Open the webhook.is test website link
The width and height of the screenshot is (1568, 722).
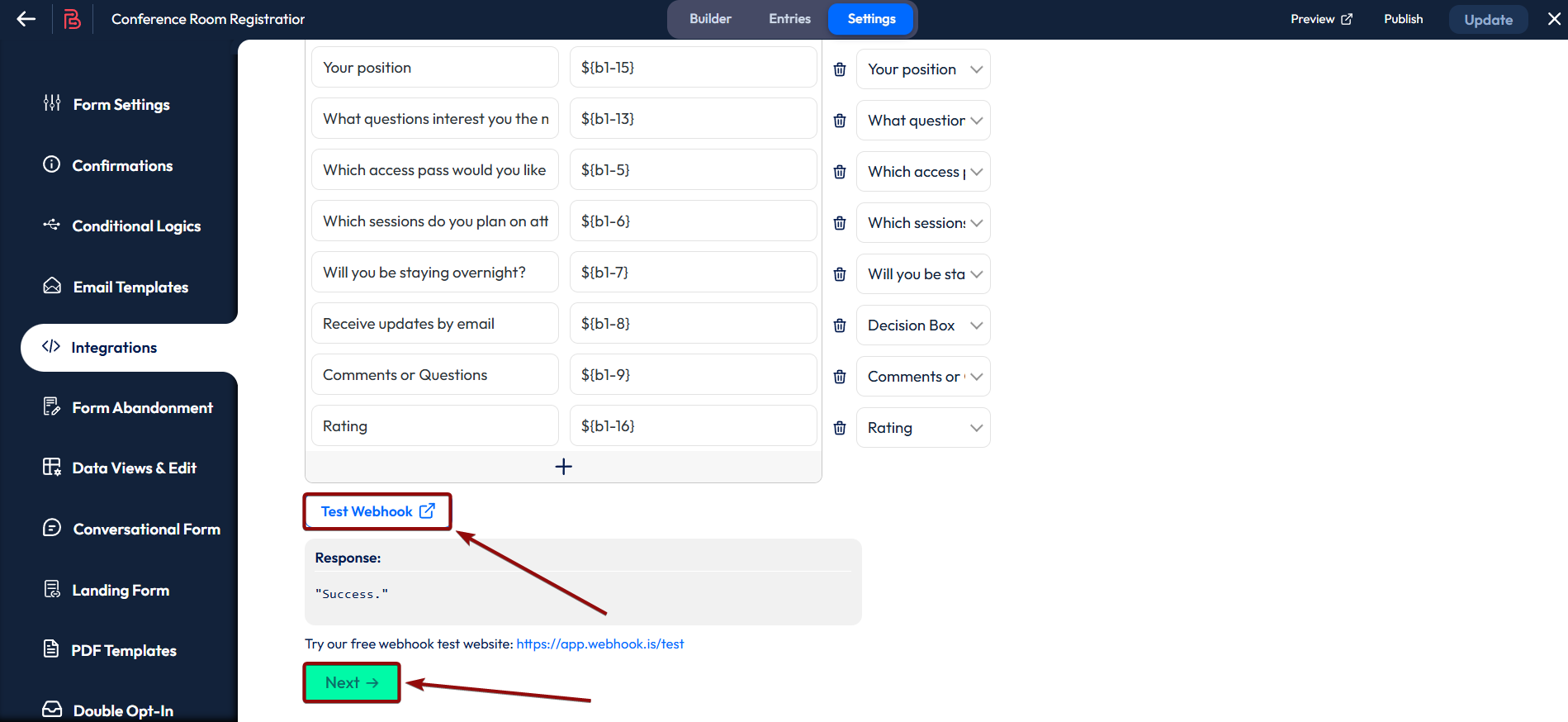click(600, 644)
